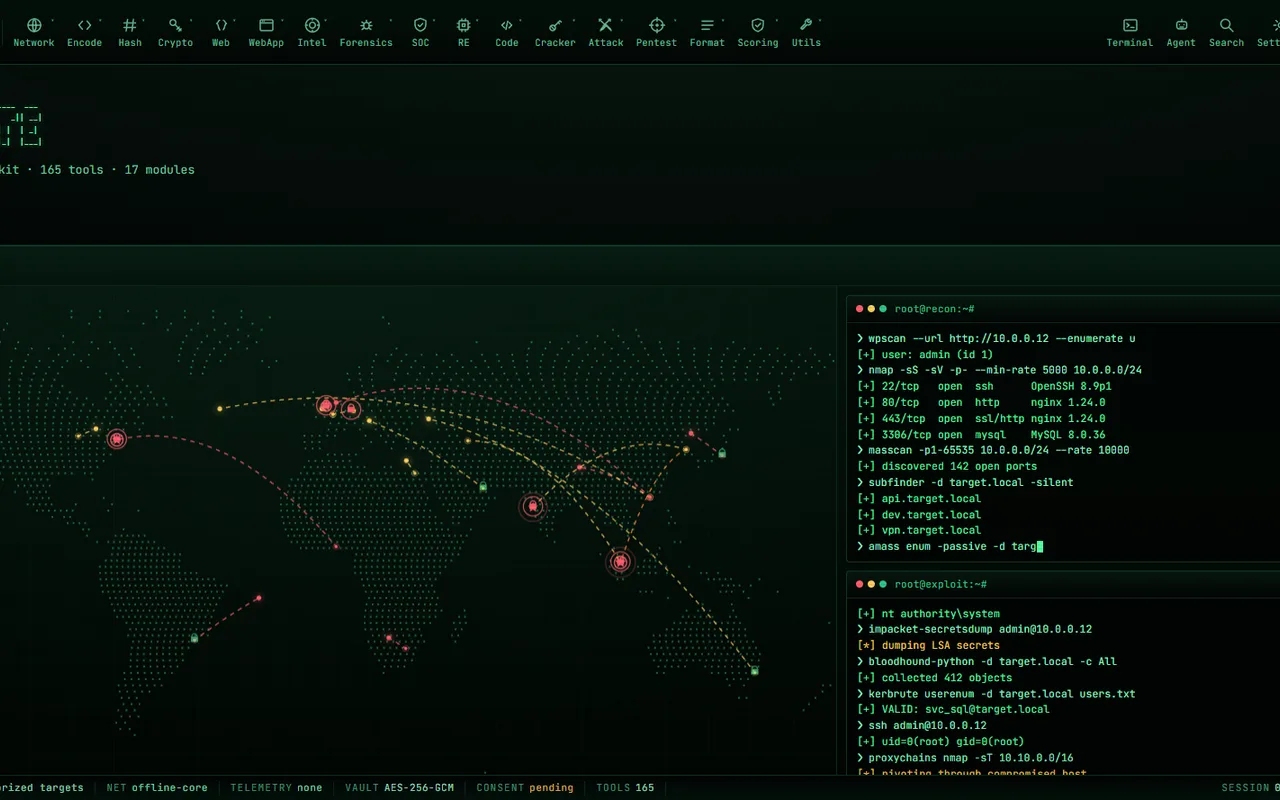Image resolution: width=1280 pixels, height=800 pixels.
Task: Select the Format module
Action: (x=707, y=32)
